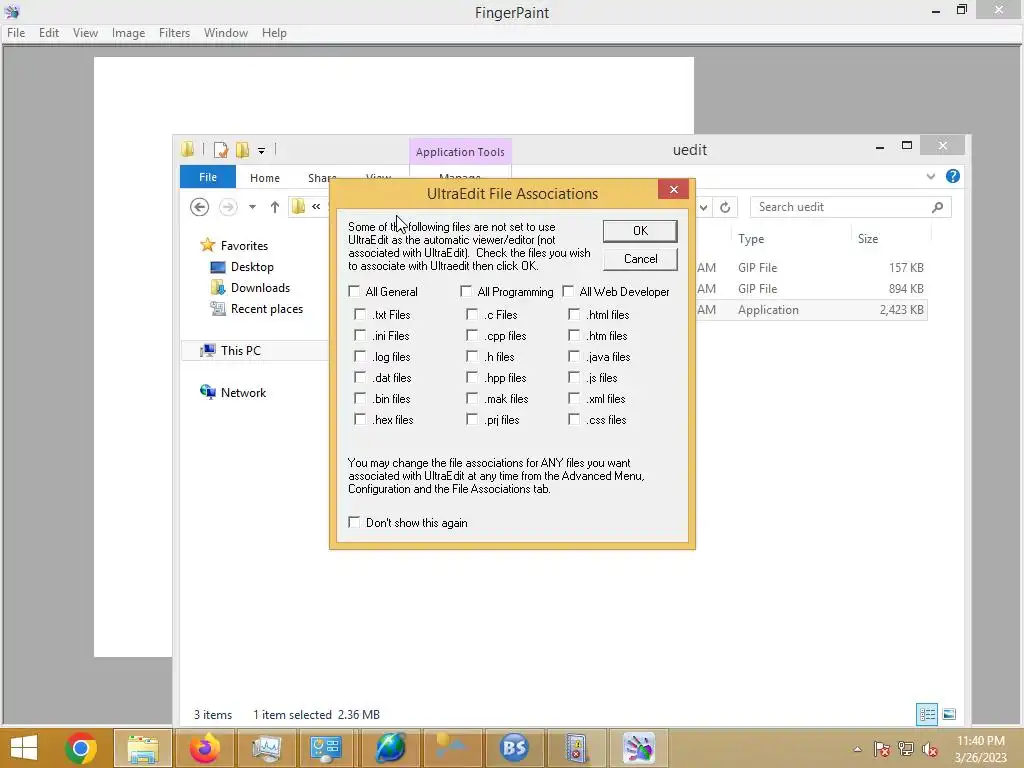Go up one folder level
The image size is (1024, 768).
pos(274,207)
